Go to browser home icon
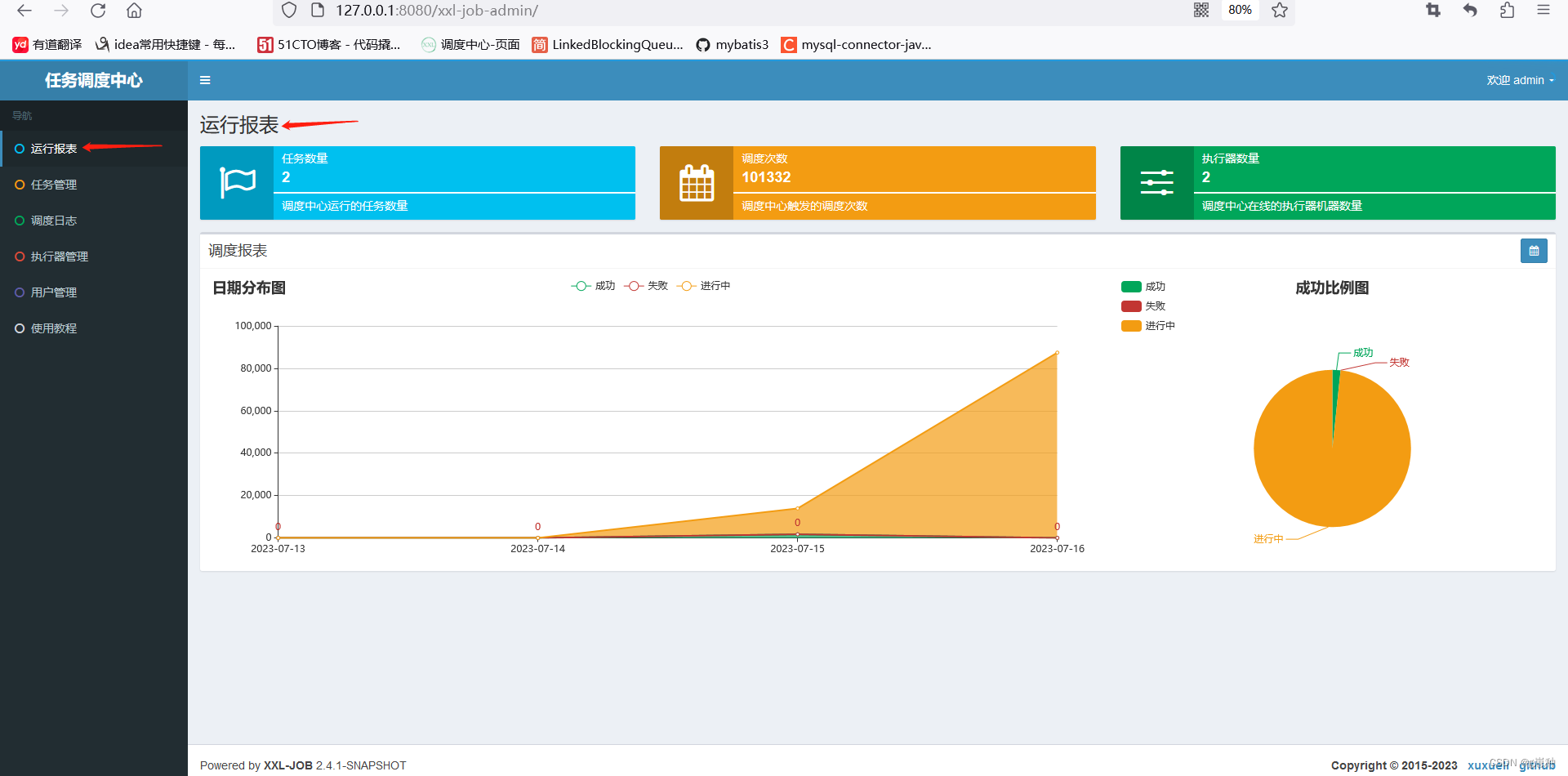Viewport: 1568px width, 776px height. [135, 11]
